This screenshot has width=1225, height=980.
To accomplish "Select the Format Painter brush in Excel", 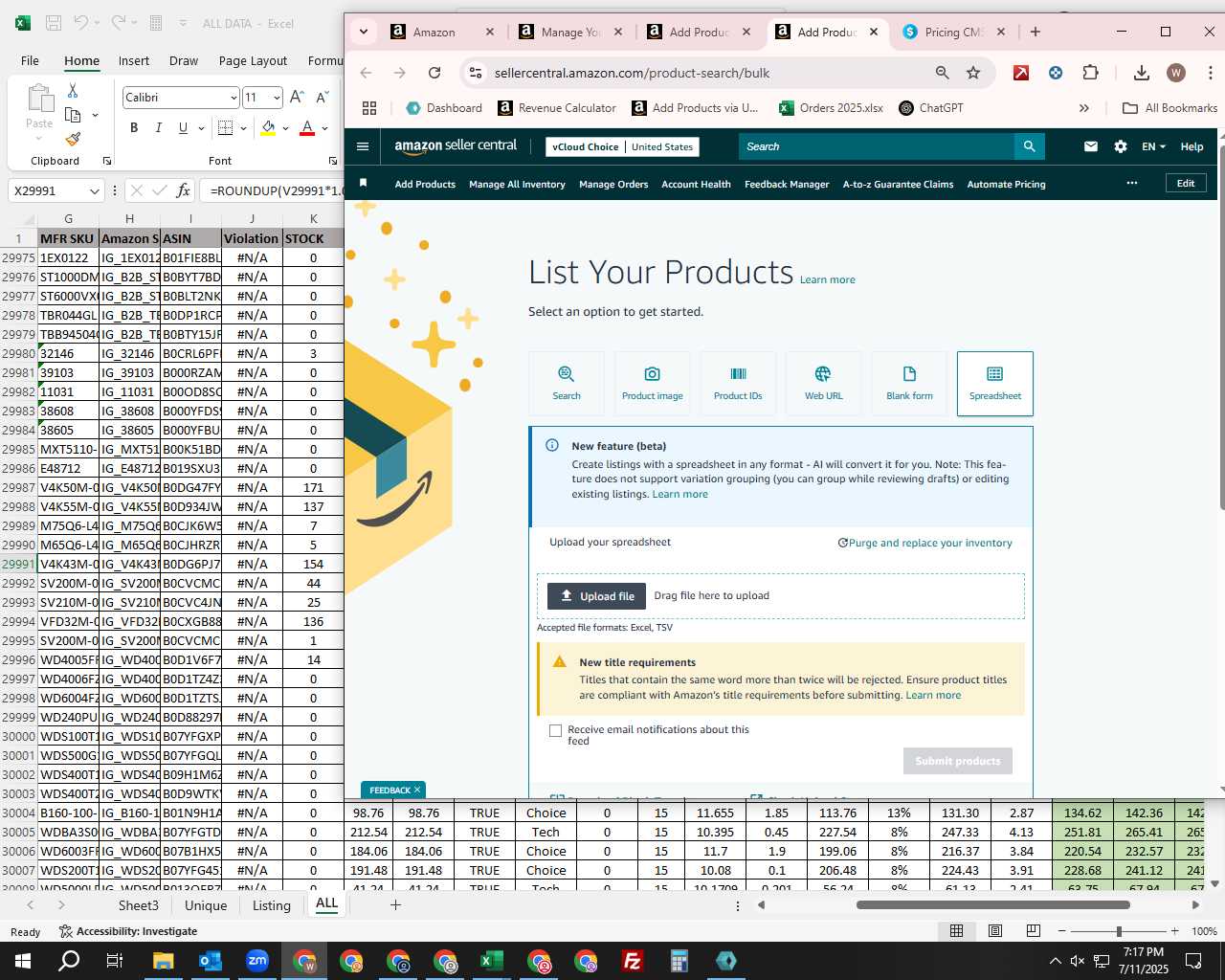I will [73, 139].
